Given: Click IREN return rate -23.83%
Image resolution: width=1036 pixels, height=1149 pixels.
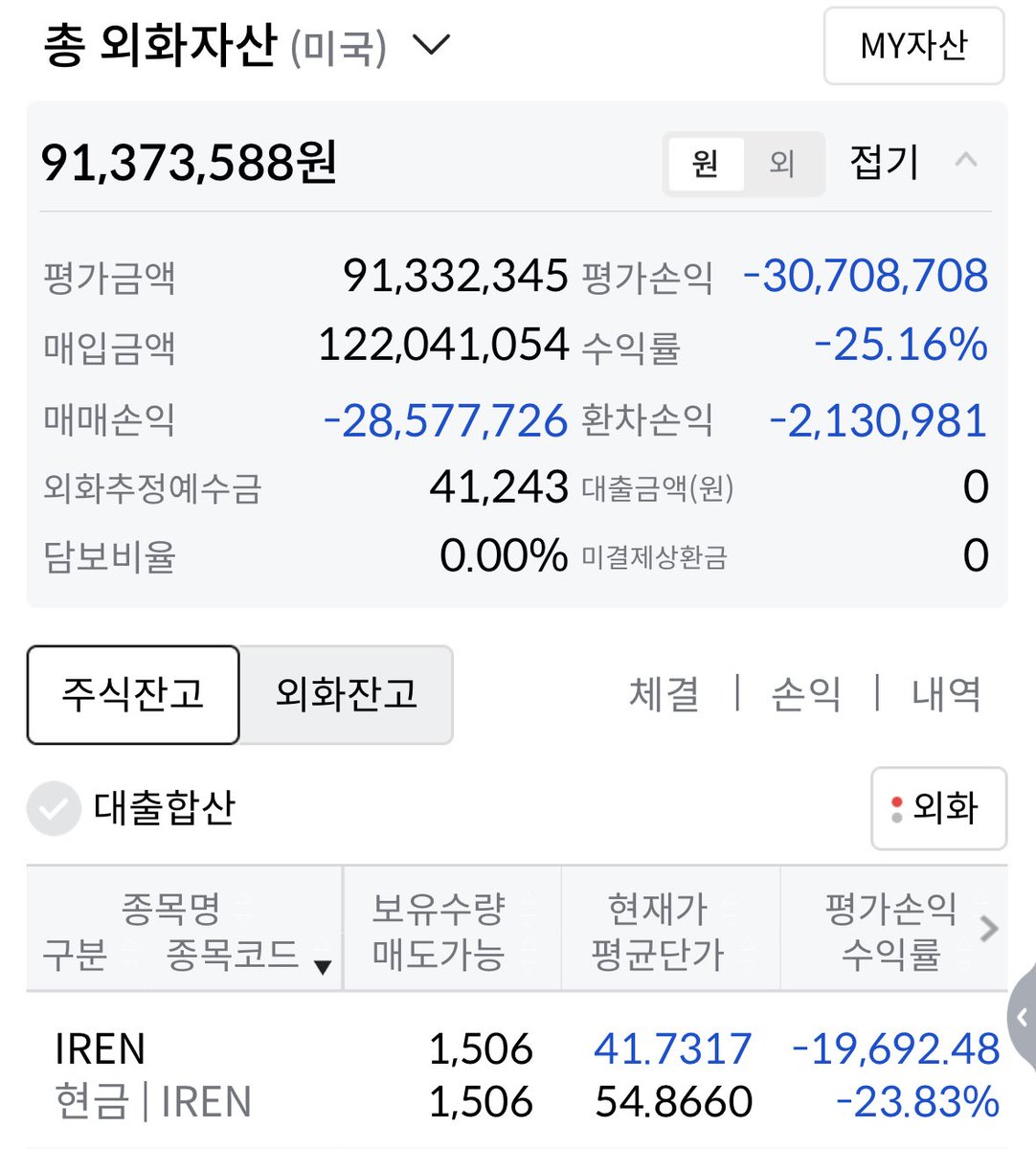Looking at the screenshot, I should tap(917, 1102).
